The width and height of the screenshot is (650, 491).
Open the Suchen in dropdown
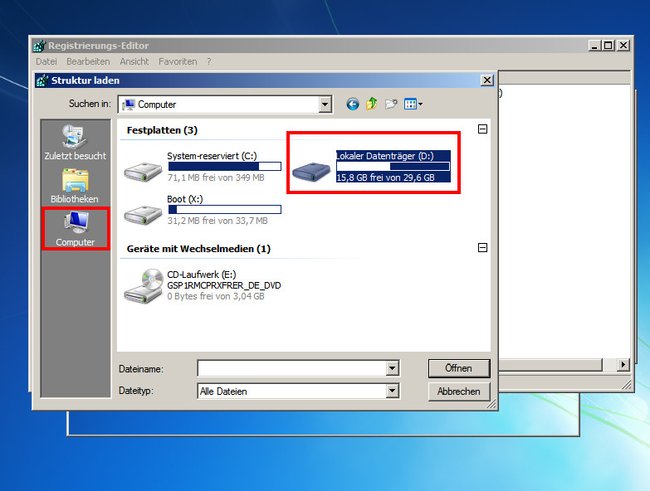pyautogui.click(x=325, y=105)
